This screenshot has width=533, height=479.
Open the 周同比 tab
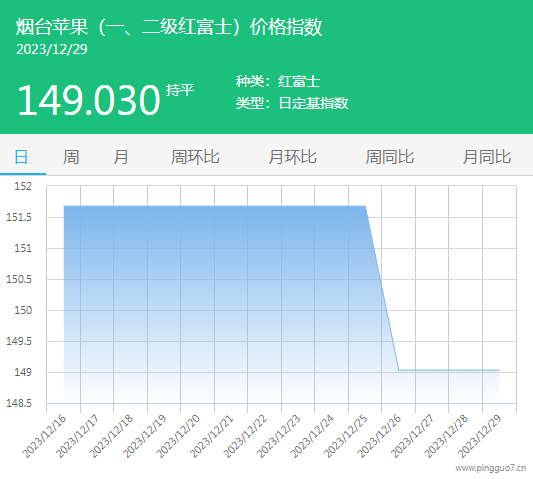tap(390, 157)
